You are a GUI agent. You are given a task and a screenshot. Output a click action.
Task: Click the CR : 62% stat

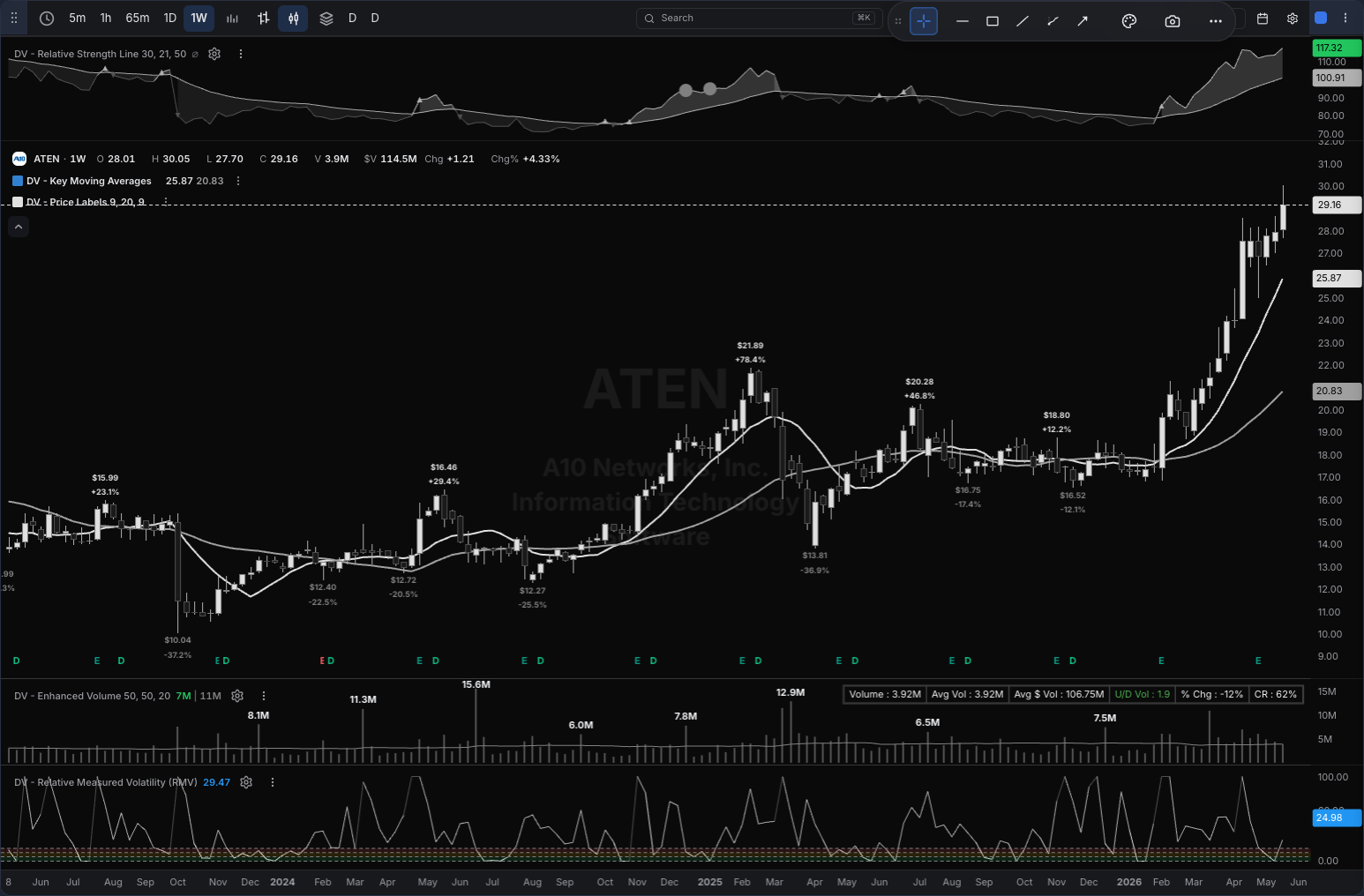(1276, 694)
